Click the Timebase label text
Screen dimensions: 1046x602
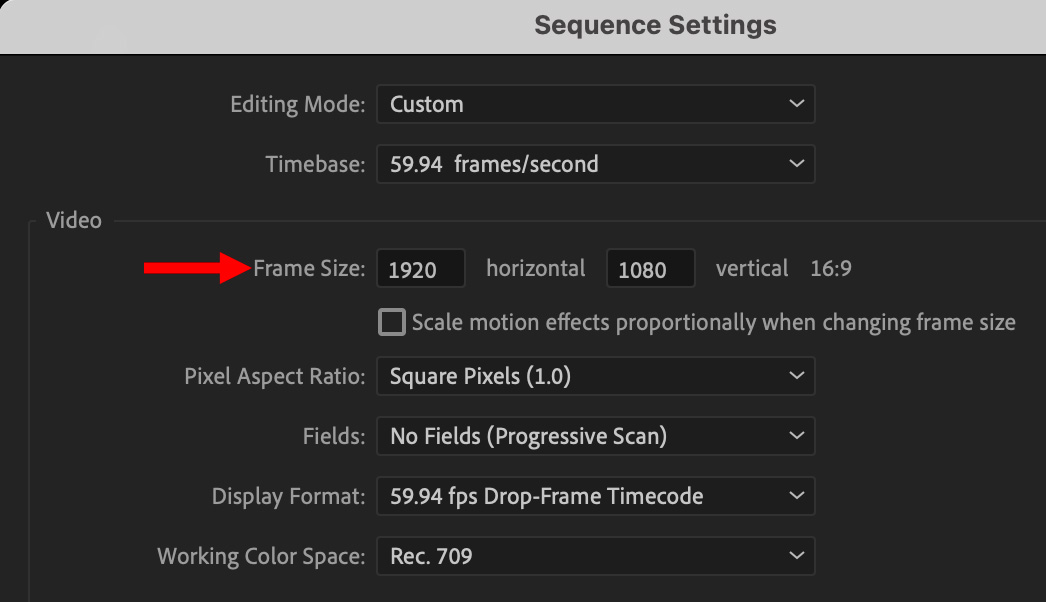tap(315, 164)
